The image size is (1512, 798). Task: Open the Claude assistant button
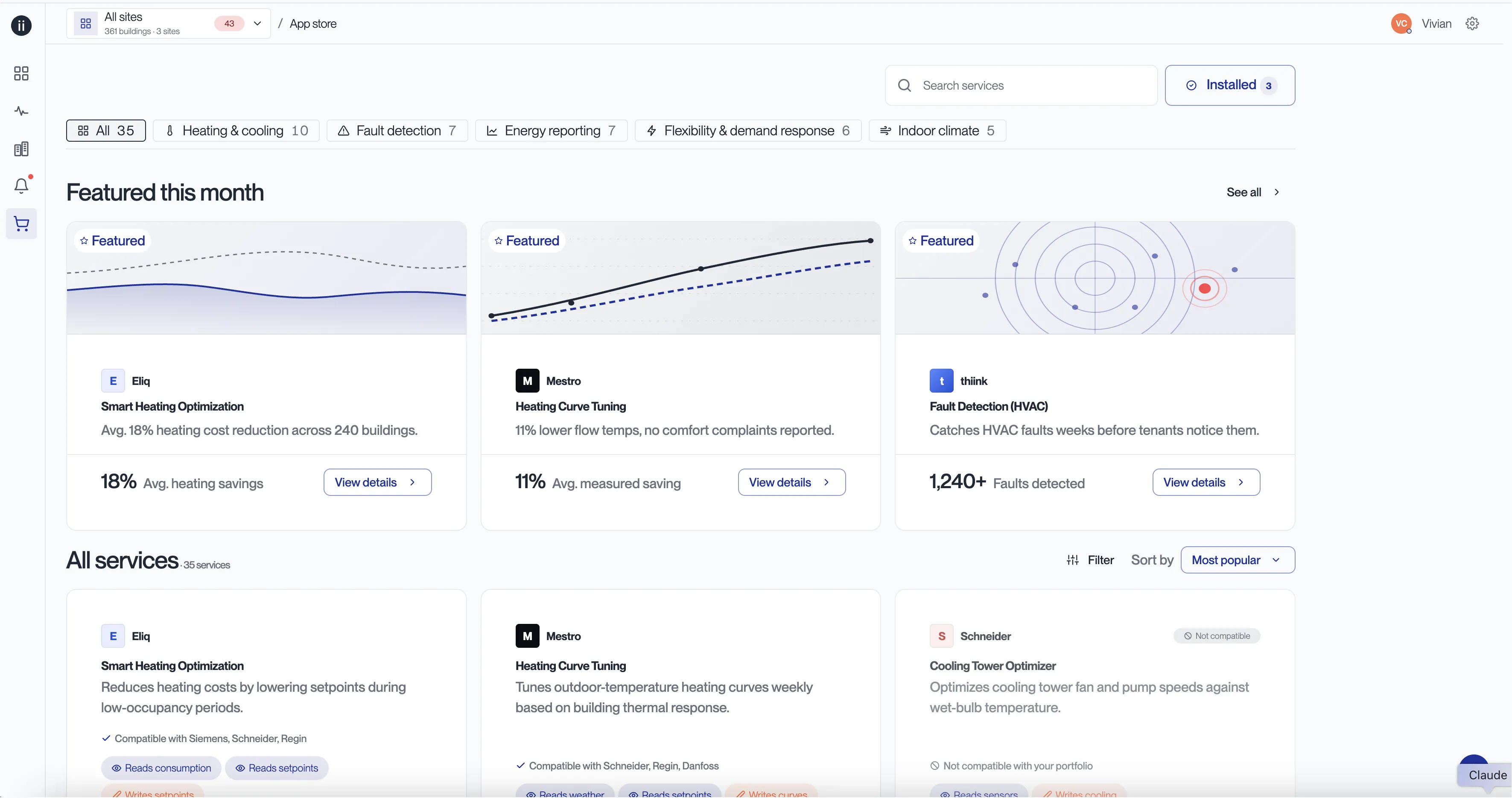(x=1485, y=775)
